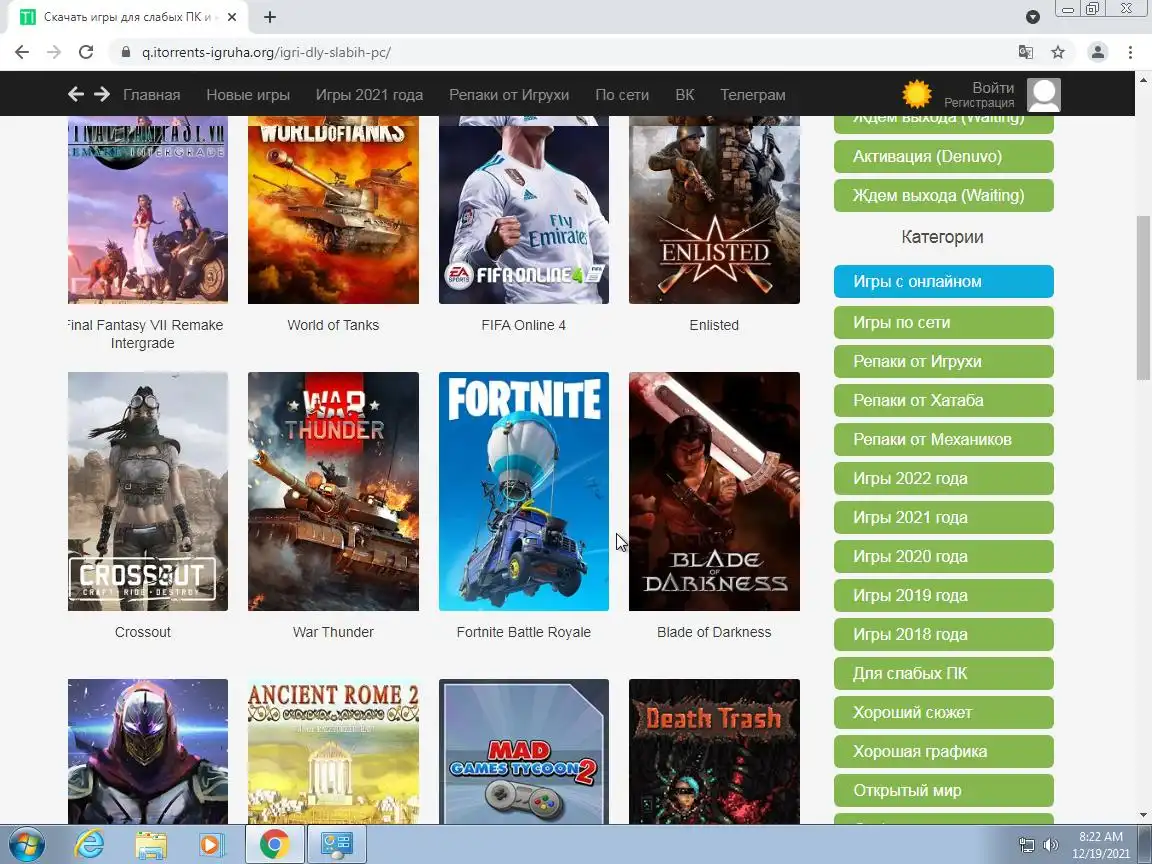Click the Активация (Denuvo) button

point(943,156)
